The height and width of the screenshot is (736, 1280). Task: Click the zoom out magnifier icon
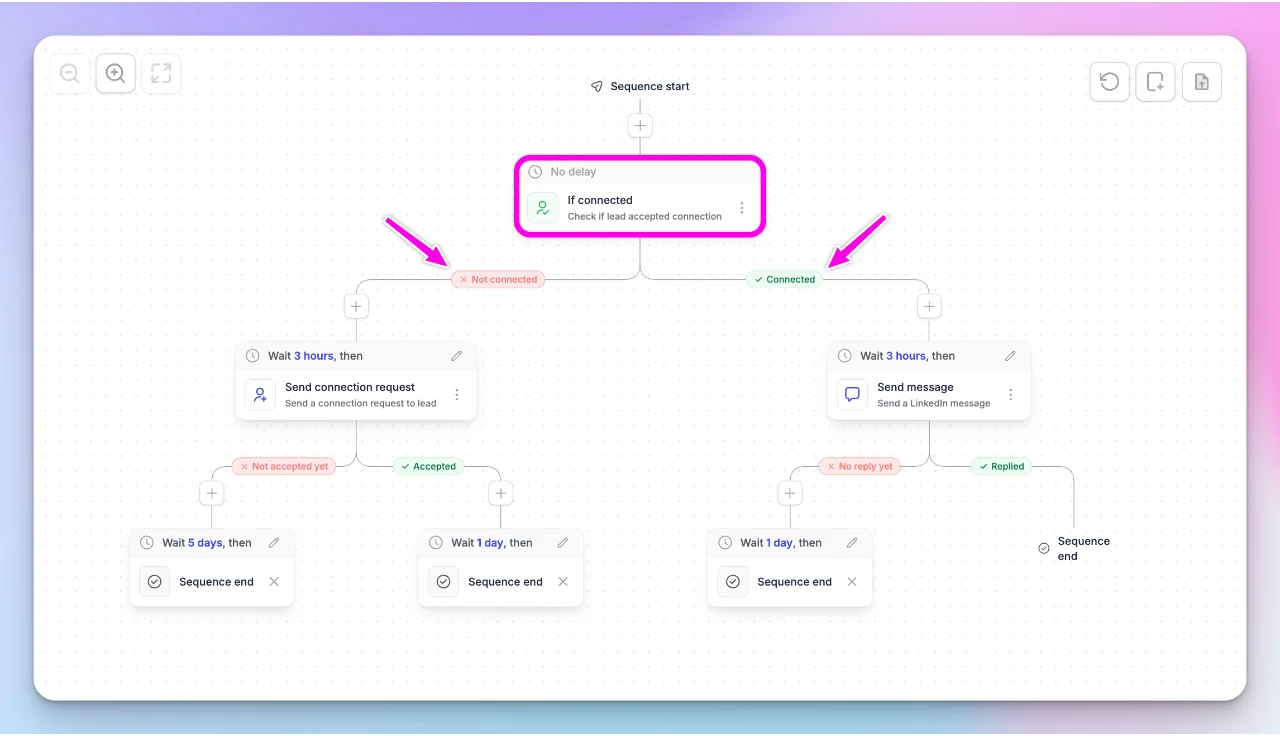pos(69,73)
